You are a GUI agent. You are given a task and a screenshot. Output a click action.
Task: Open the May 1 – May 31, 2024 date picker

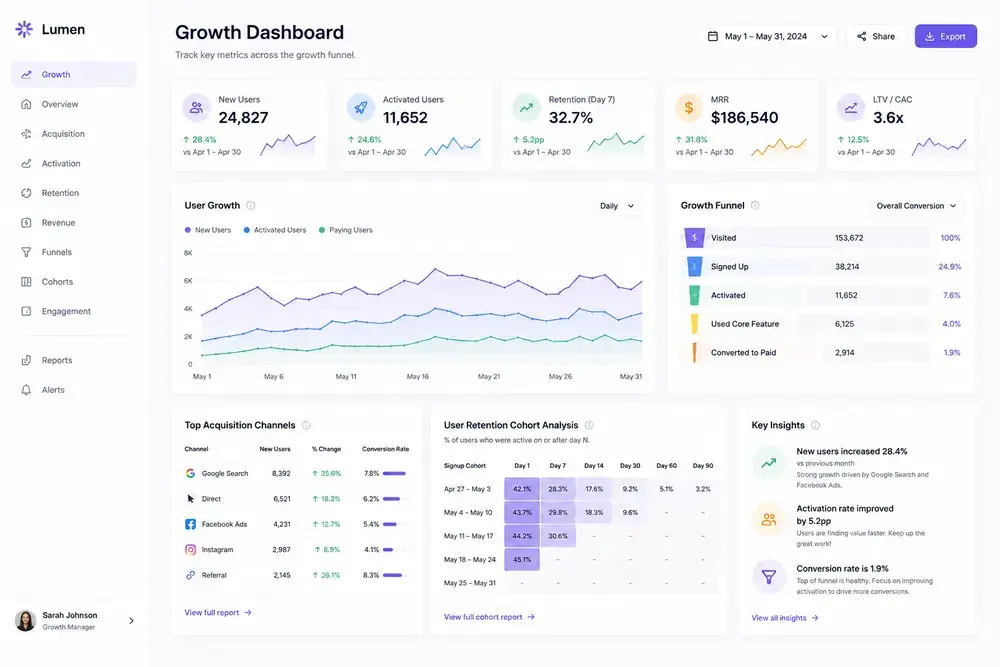click(768, 36)
